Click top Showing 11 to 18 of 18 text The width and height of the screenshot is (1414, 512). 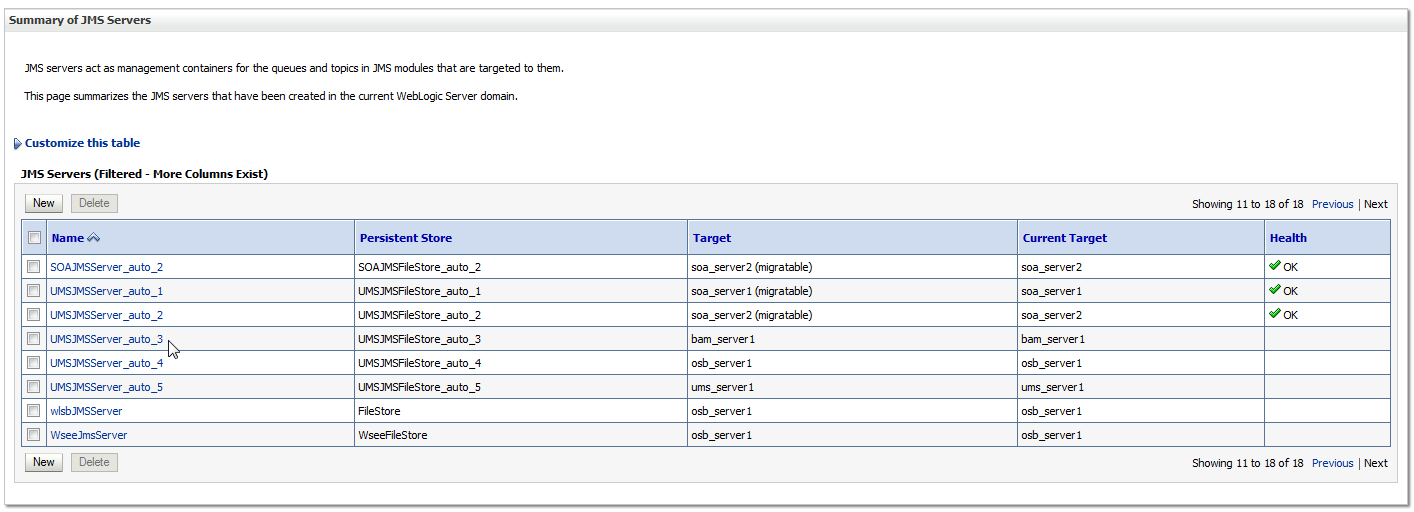1247,204
